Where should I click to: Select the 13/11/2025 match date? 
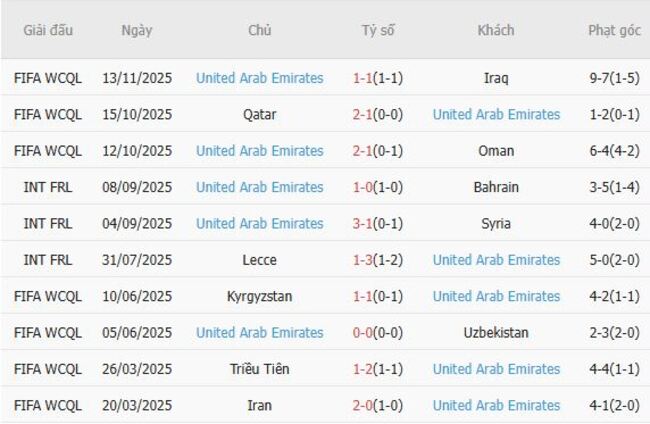(137, 78)
